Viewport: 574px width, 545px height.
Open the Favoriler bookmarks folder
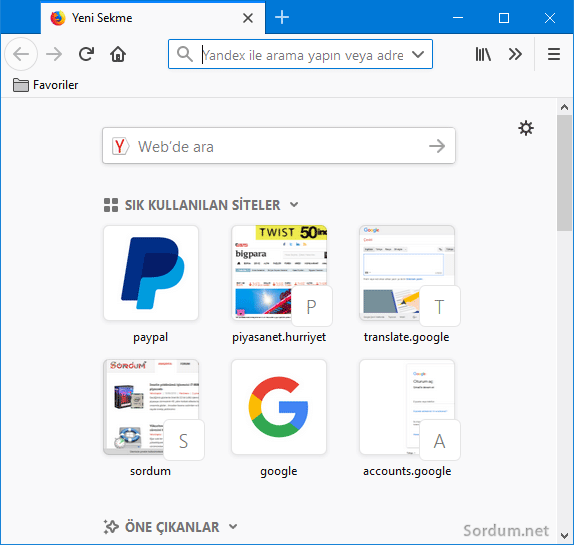click(45, 85)
